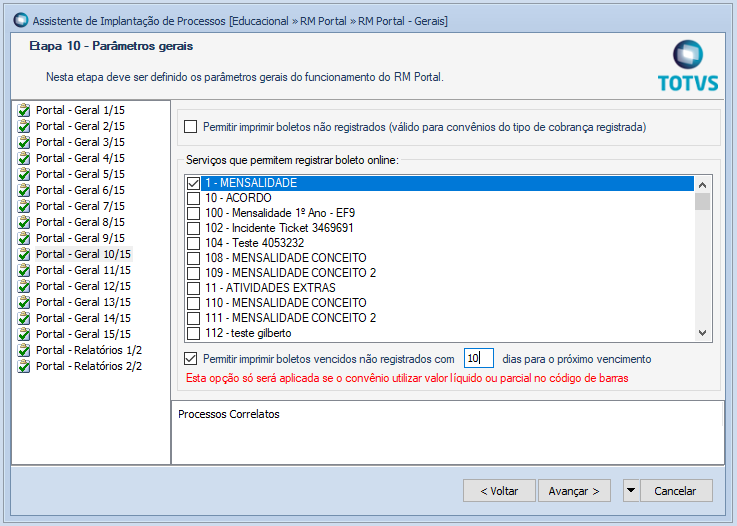Go to step Portal - Geral 1/15
737x526 pixels.
pos(80,110)
